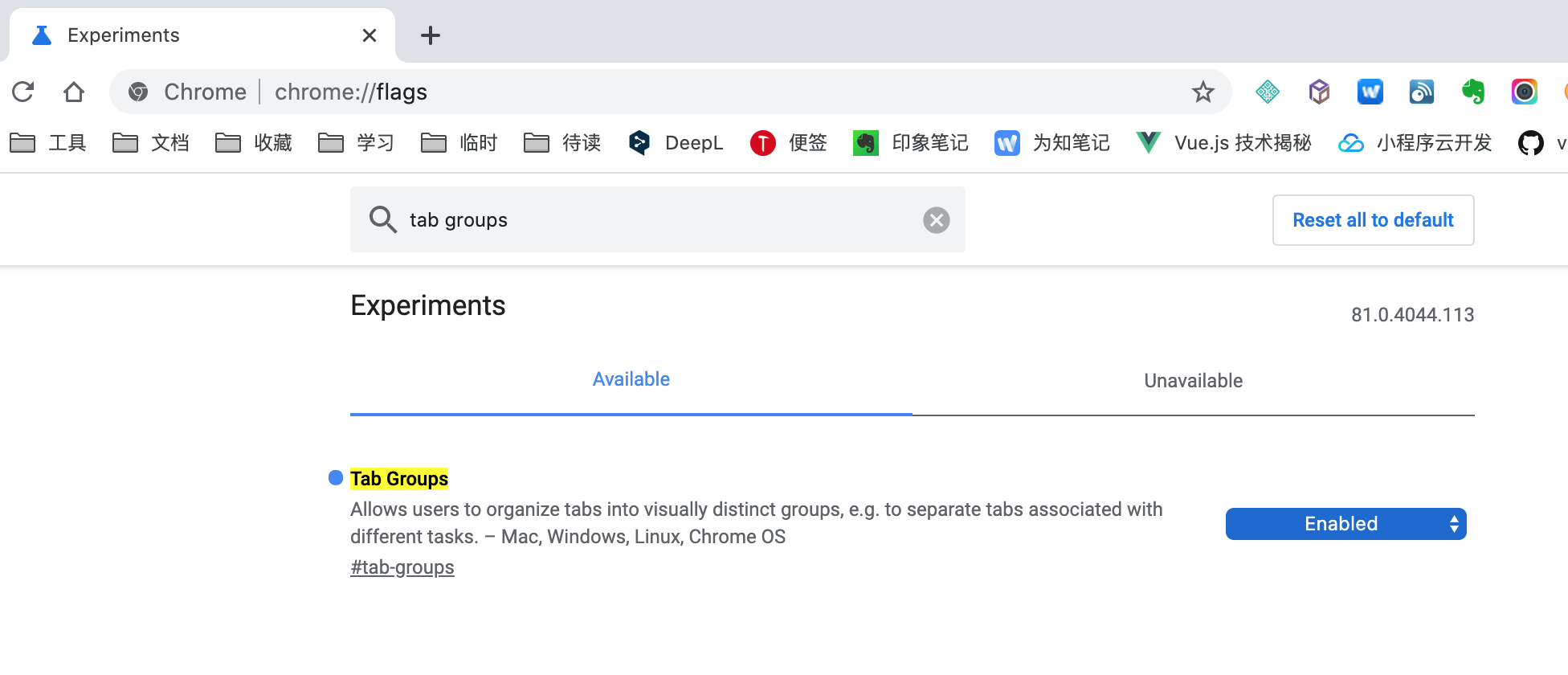Viewport: 1568px width, 675px height.
Task: Reload the page with the refresh icon
Action: (23, 92)
